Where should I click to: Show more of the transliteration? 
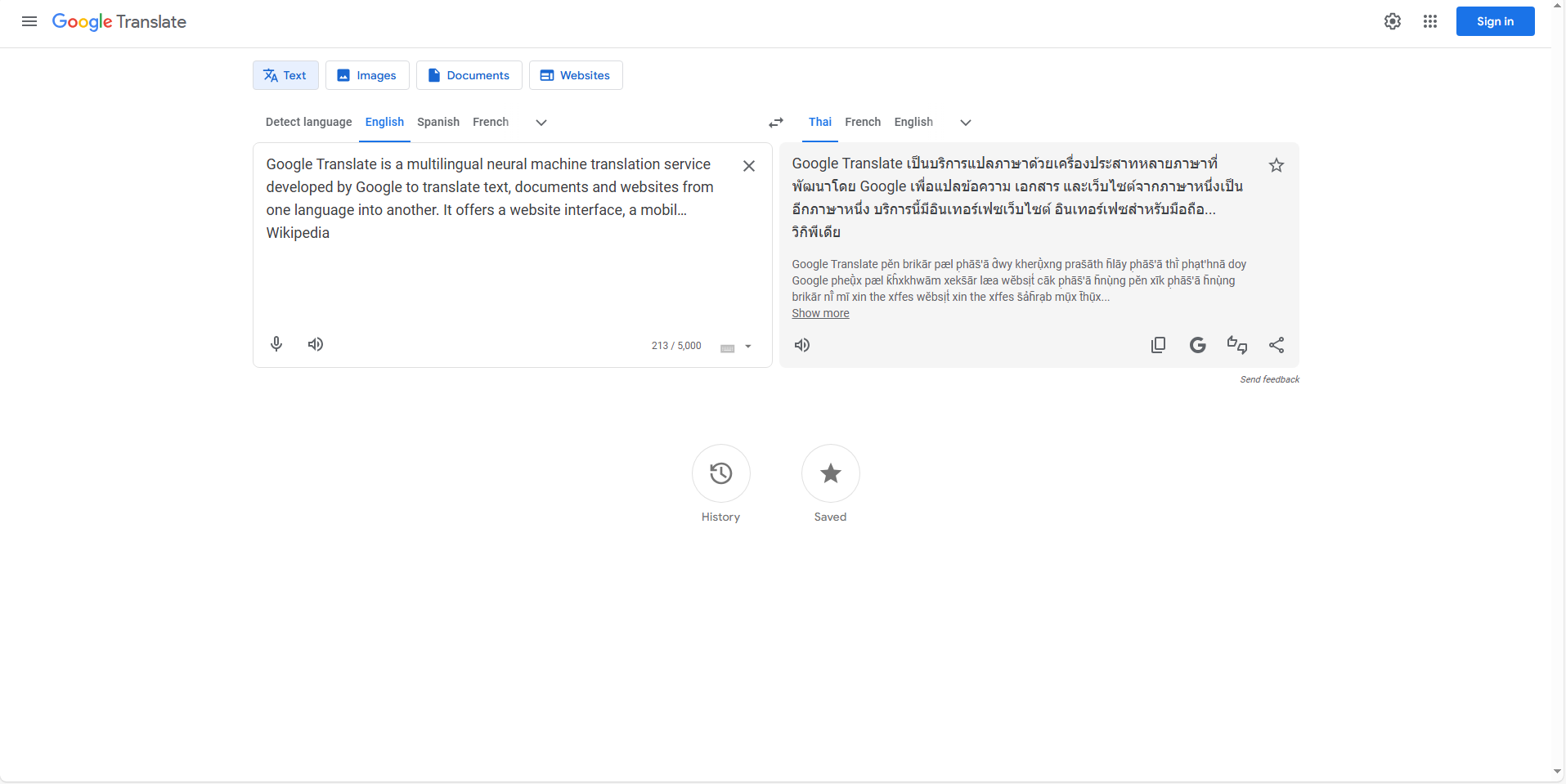pos(820,313)
